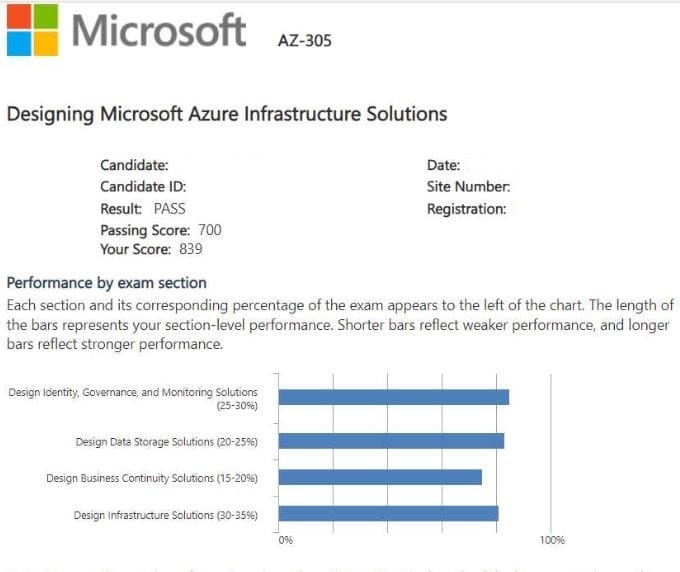This screenshot has height=572, width=680.
Task: Click the Candidate ID label
Action: coord(143,186)
